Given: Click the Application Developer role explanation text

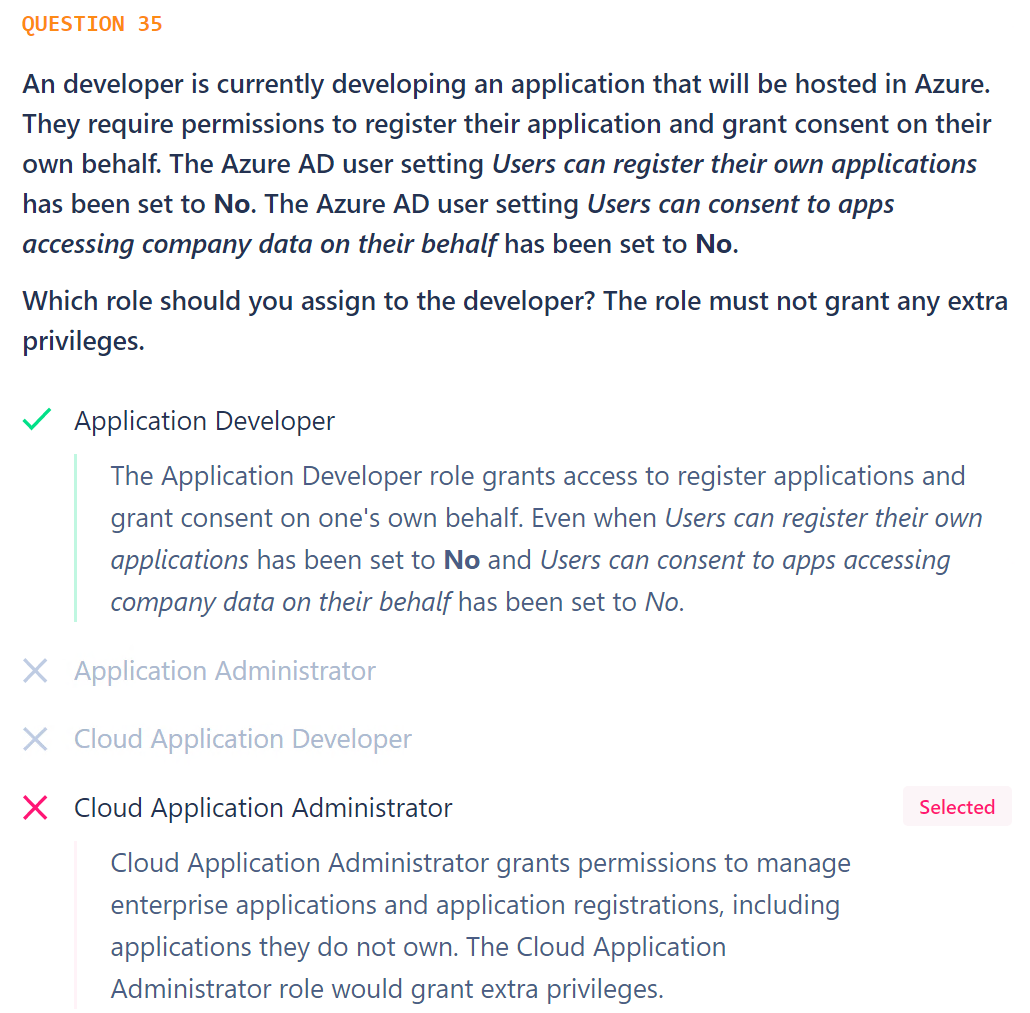Looking at the screenshot, I should (x=547, y=539).
